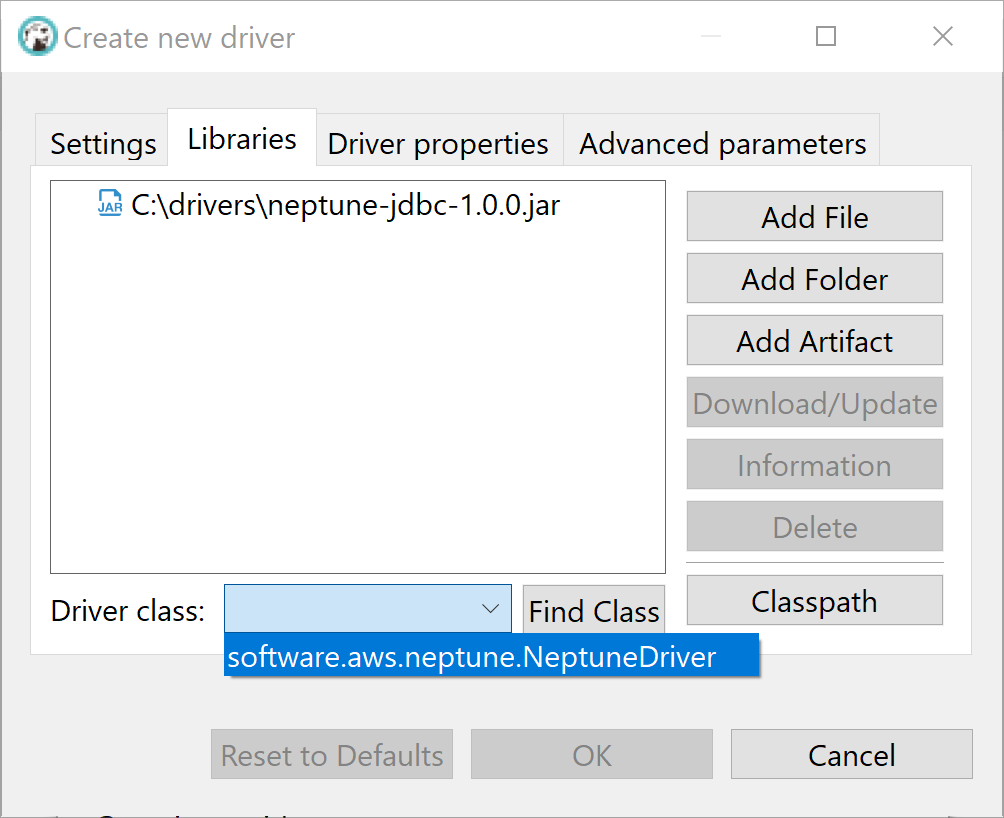Open the Driver properties tab
This screenshot has width=1004, height=818.
(x=438, y=143)
